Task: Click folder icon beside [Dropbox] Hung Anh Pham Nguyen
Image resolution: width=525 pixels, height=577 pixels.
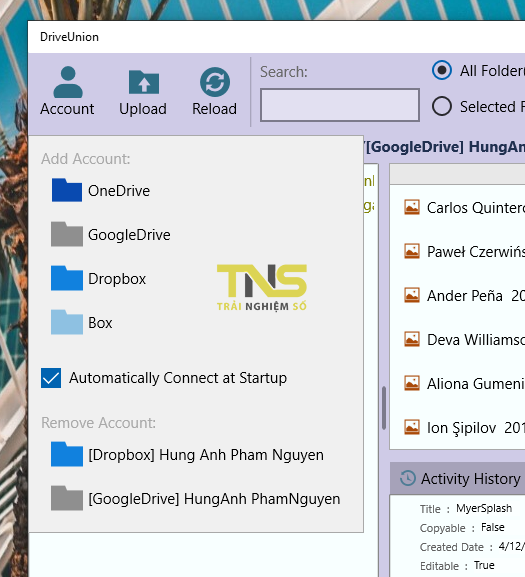Action: pyautogui.click(x=67, y=454)
